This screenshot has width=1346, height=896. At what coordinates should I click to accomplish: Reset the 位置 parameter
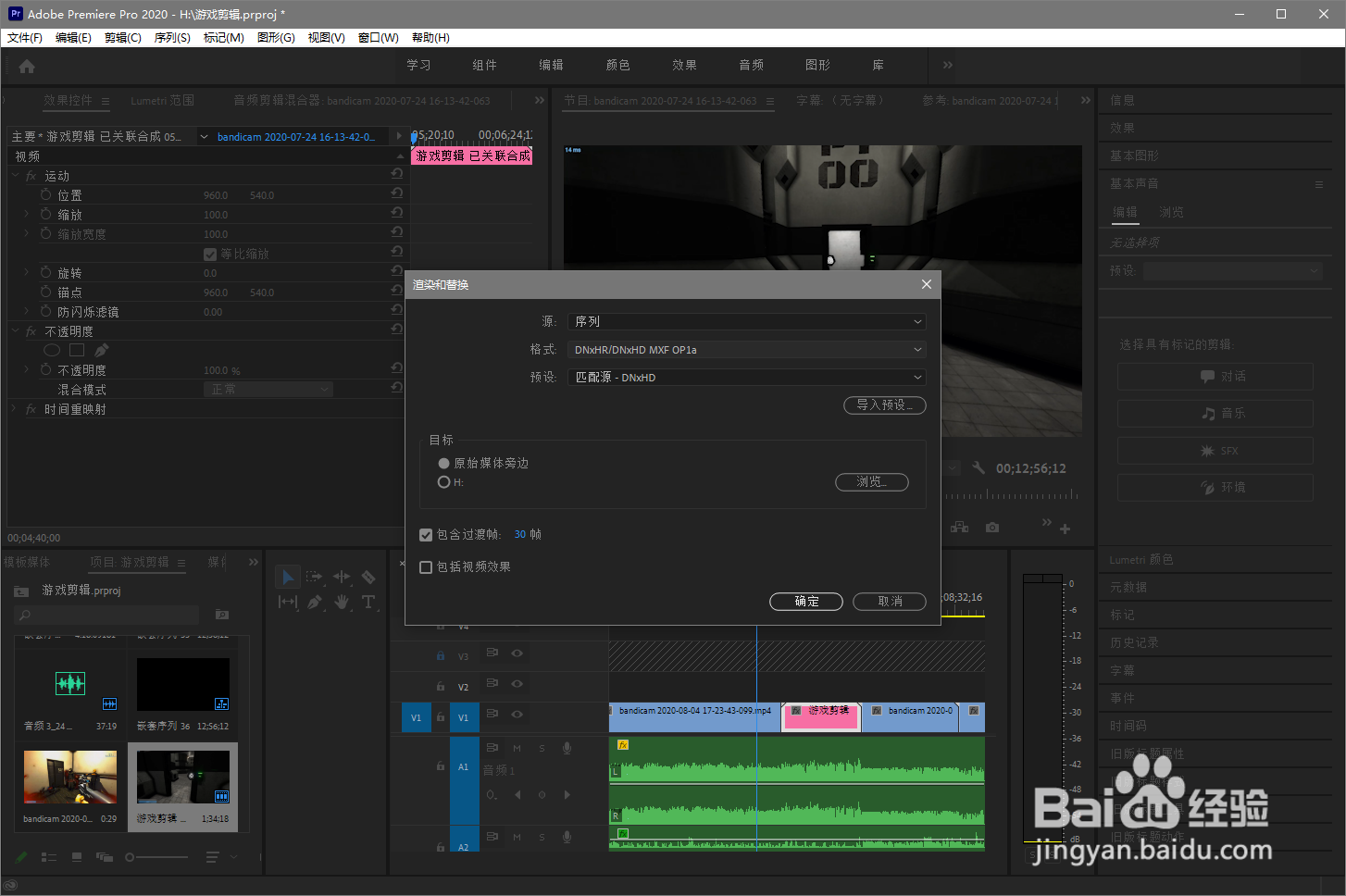(x=397, y=193)
